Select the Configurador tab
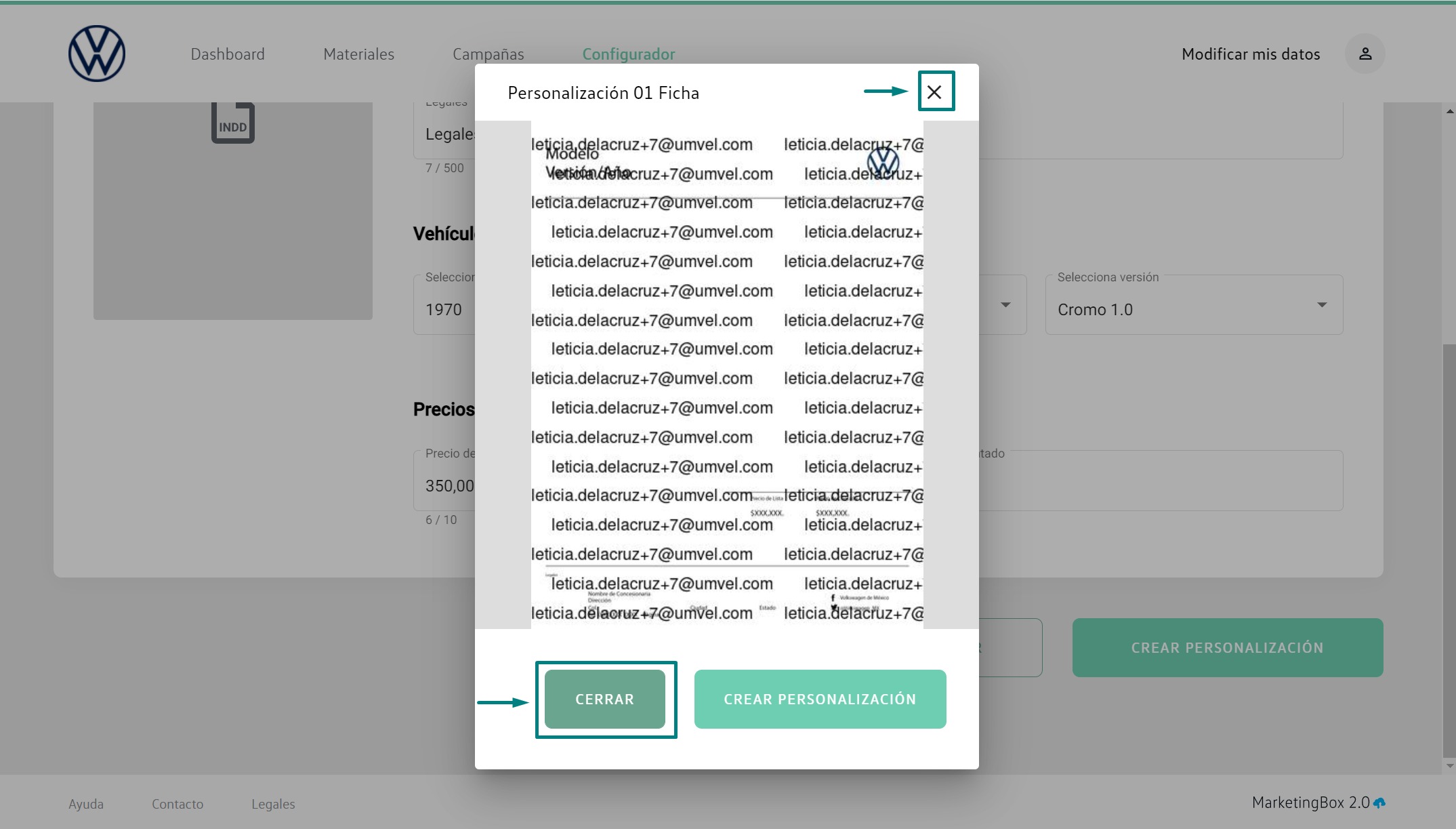Screen dimensions: 1456x829 click(x=628, y=54)
